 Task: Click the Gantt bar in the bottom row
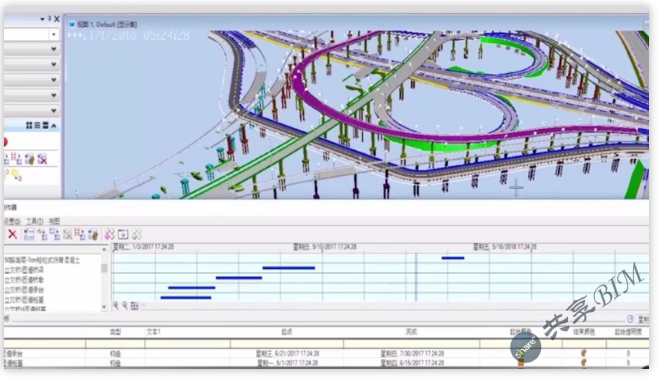point(186,297)
